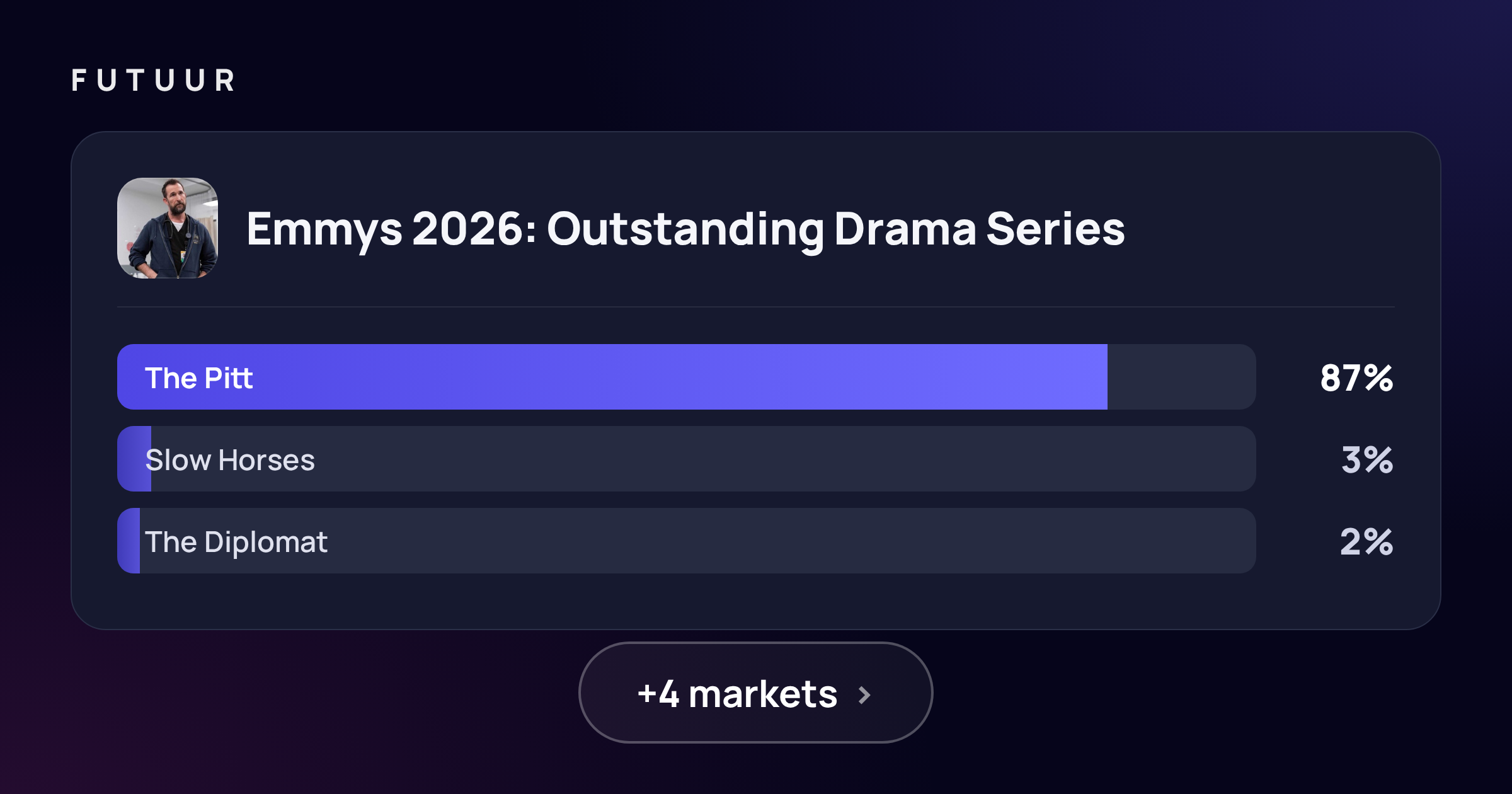
Task: Open the Emmys 2026 Outstanding Drama Series title
Action: [685, 229]
